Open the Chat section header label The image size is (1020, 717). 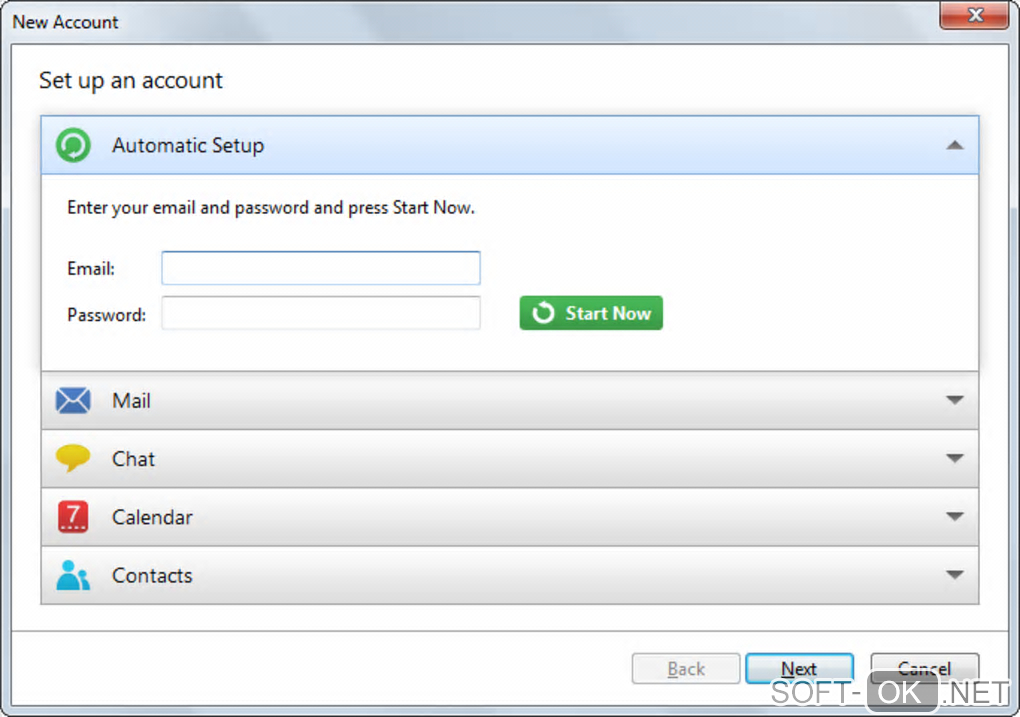pyautogui.click(x=133, y=459)
